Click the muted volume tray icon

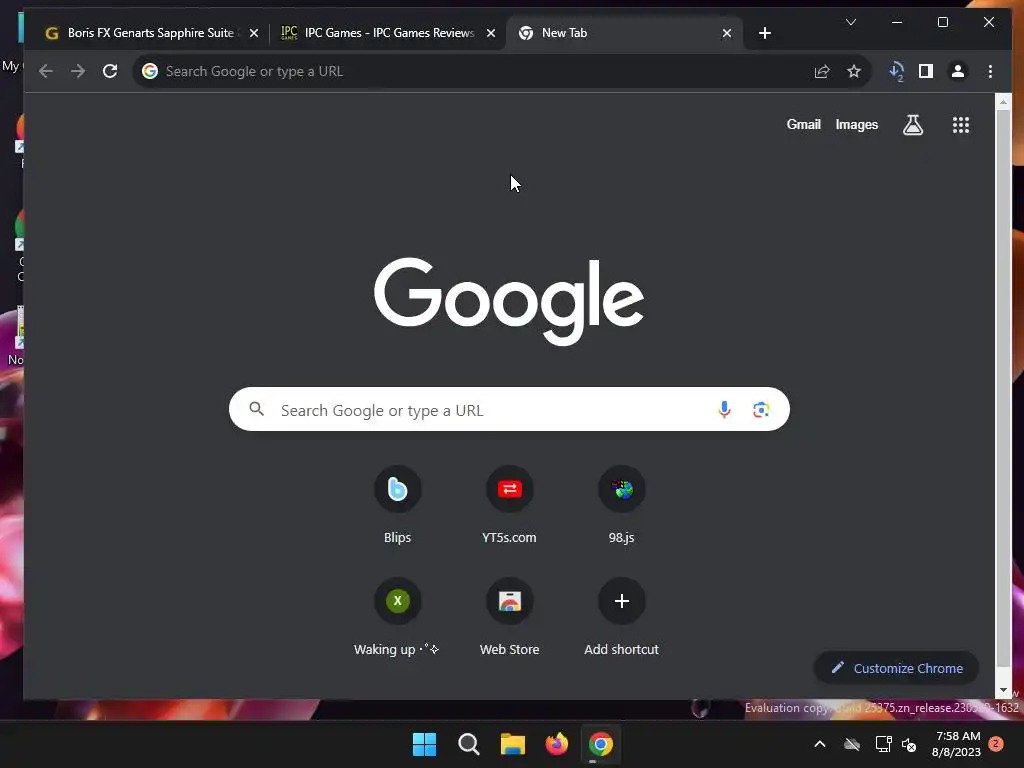click(x=908, y=744)
